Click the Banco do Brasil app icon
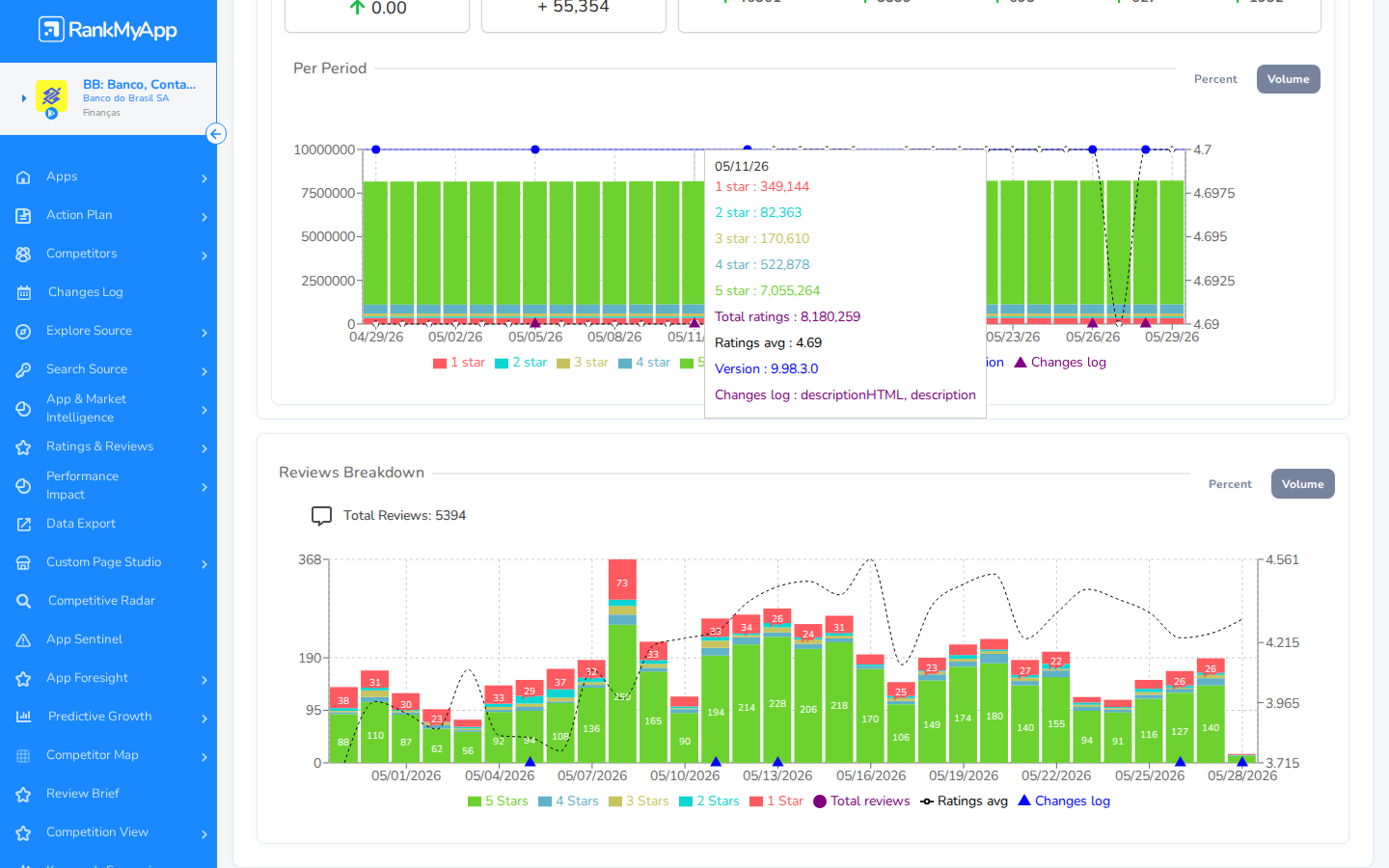 tap(51, 96)
